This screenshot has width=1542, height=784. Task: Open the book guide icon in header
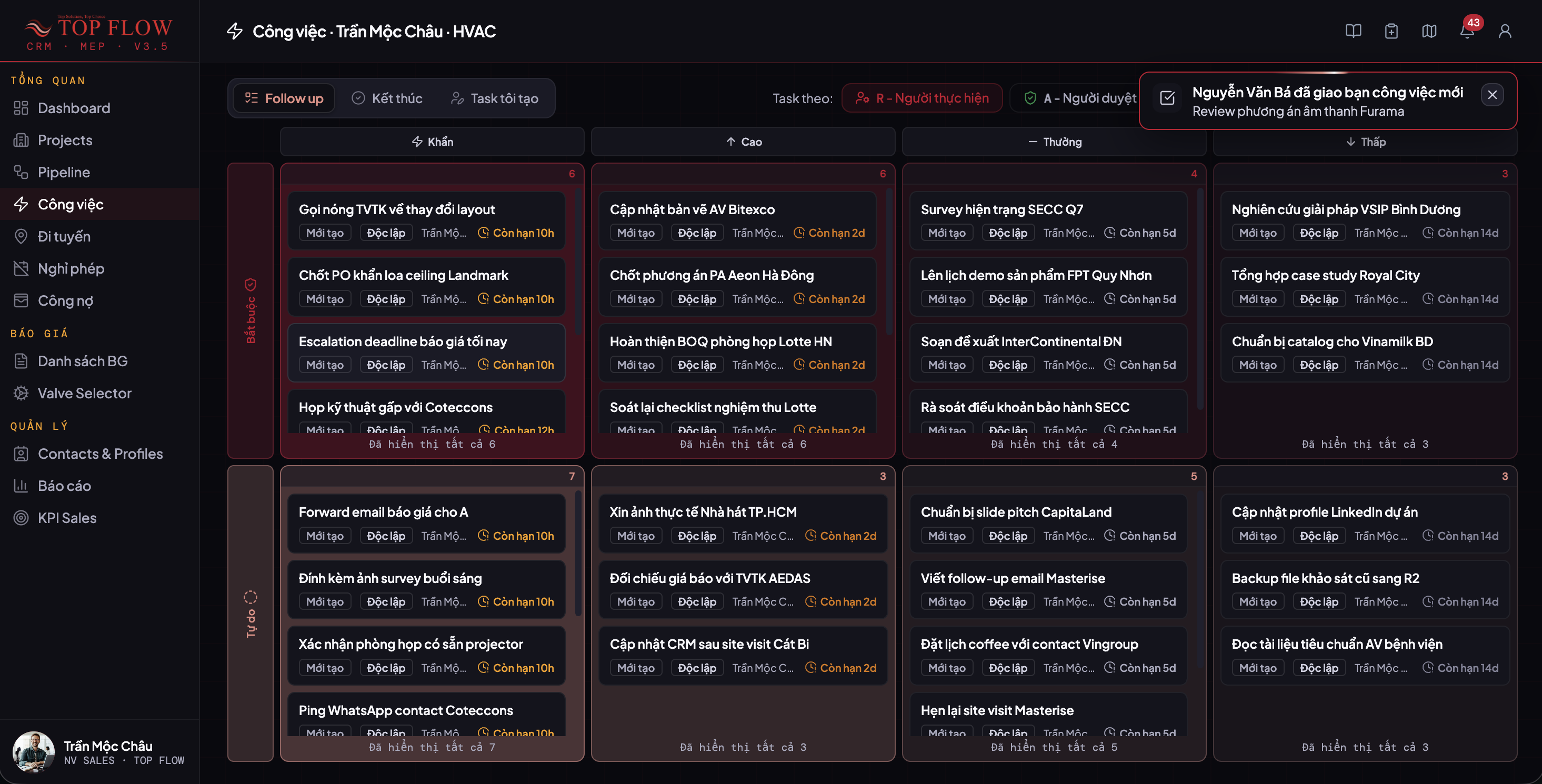1353,31
